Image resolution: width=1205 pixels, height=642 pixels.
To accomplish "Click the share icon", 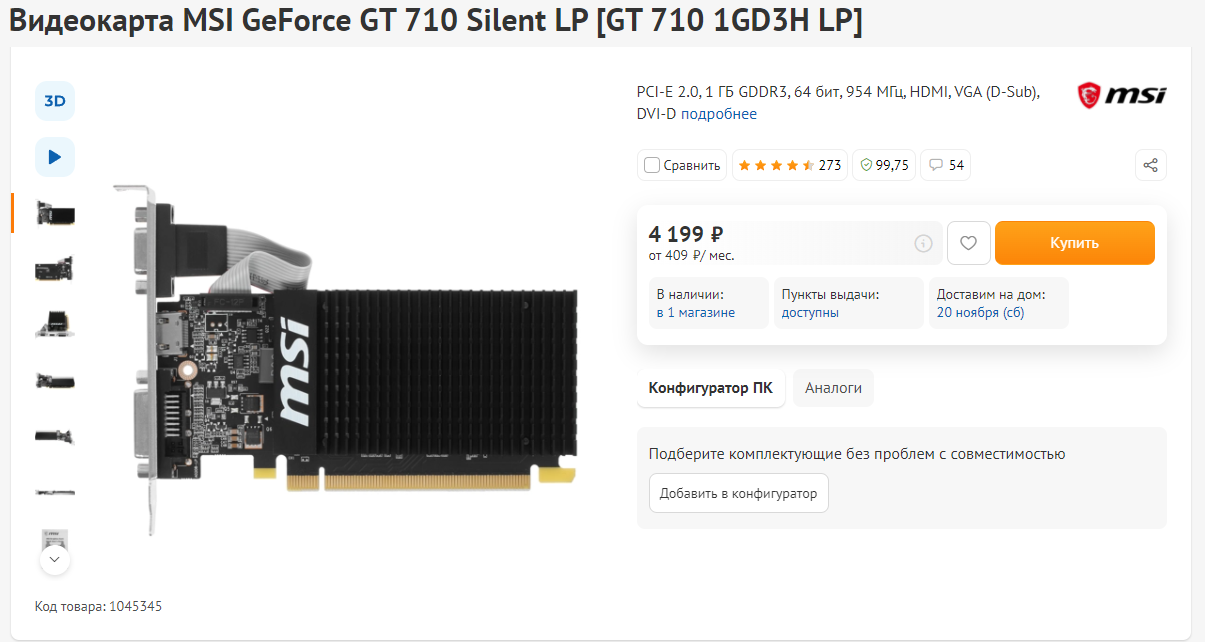I will 1151,165.
